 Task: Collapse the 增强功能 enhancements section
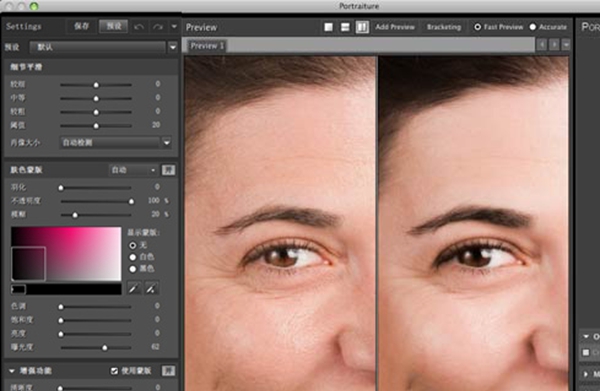coord(12,371)
